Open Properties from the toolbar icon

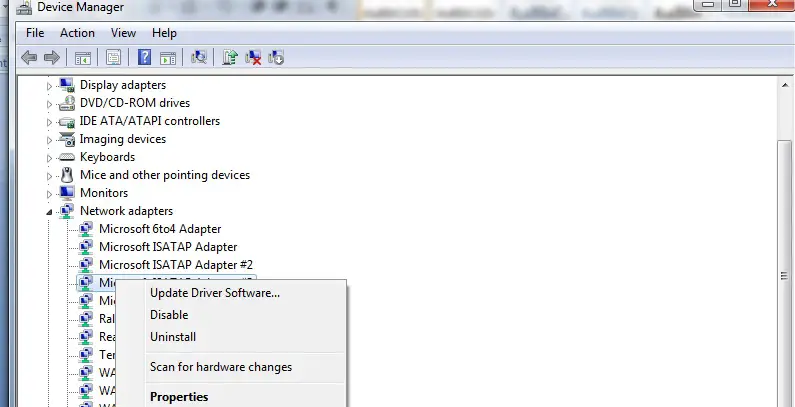[113, 58]
